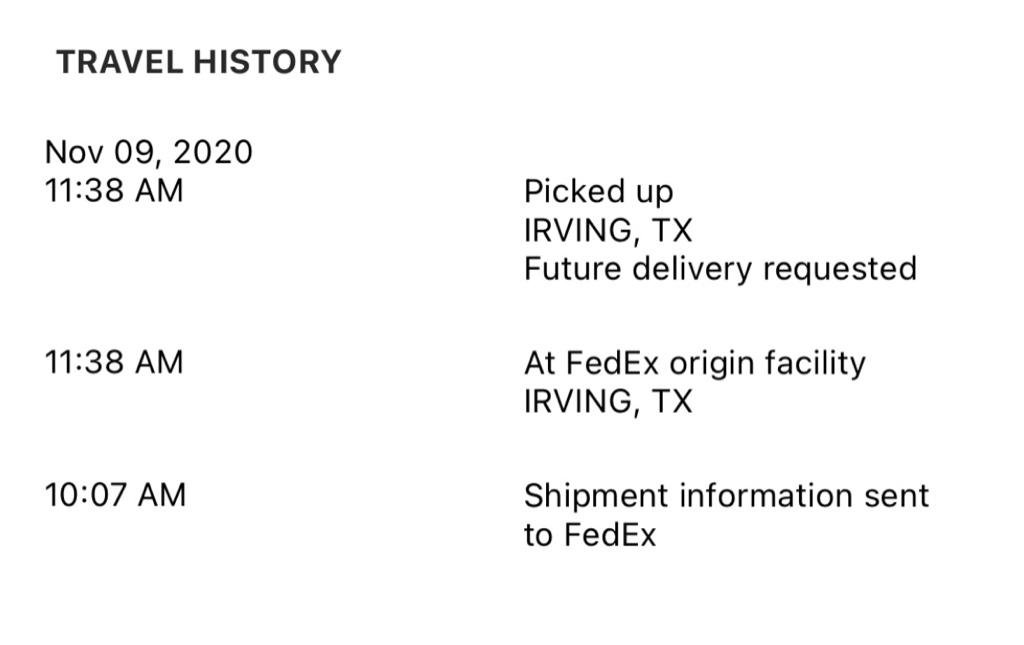Click At FedEx origin facility status
The width and height of the screenshot is (1024, 645).
[695, 364]
